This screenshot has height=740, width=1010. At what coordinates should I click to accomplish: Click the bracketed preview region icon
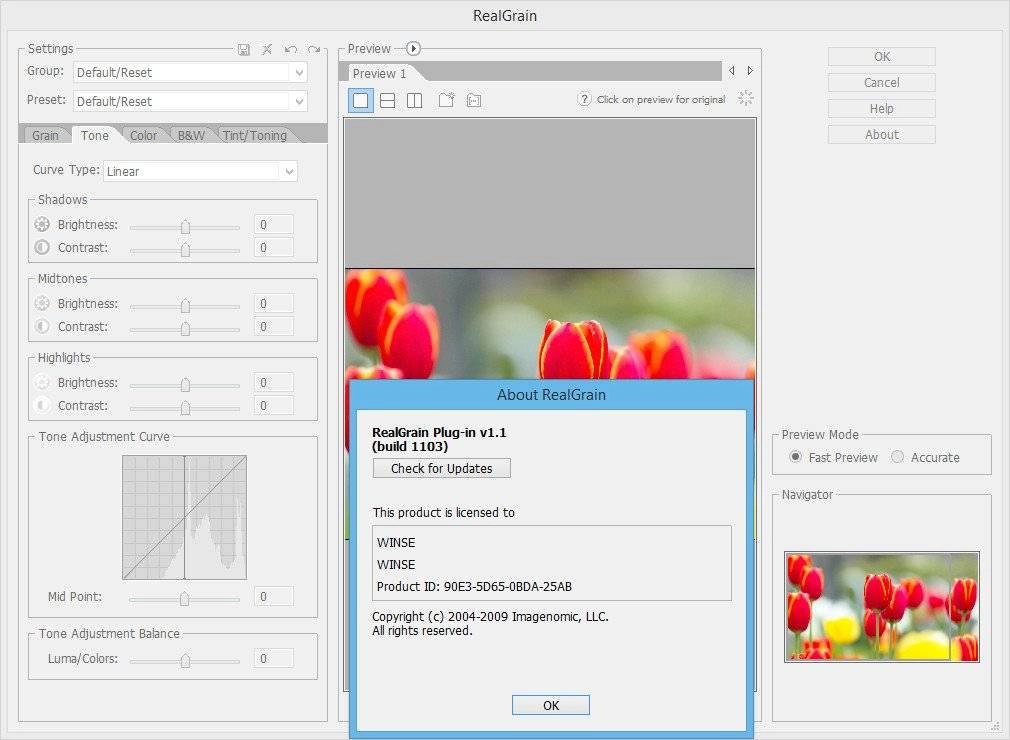click(474, 100)
